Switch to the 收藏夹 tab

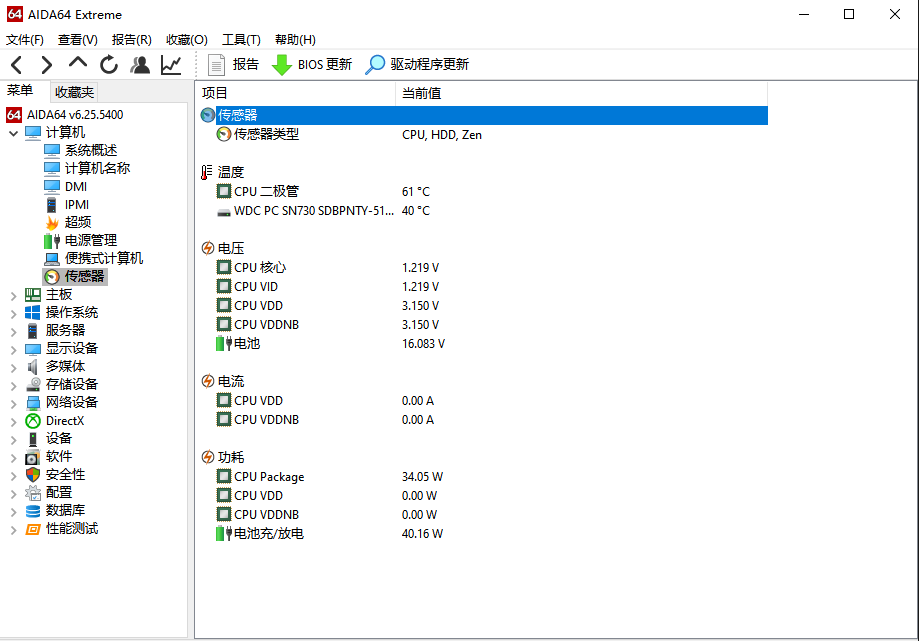click(74, 92)
